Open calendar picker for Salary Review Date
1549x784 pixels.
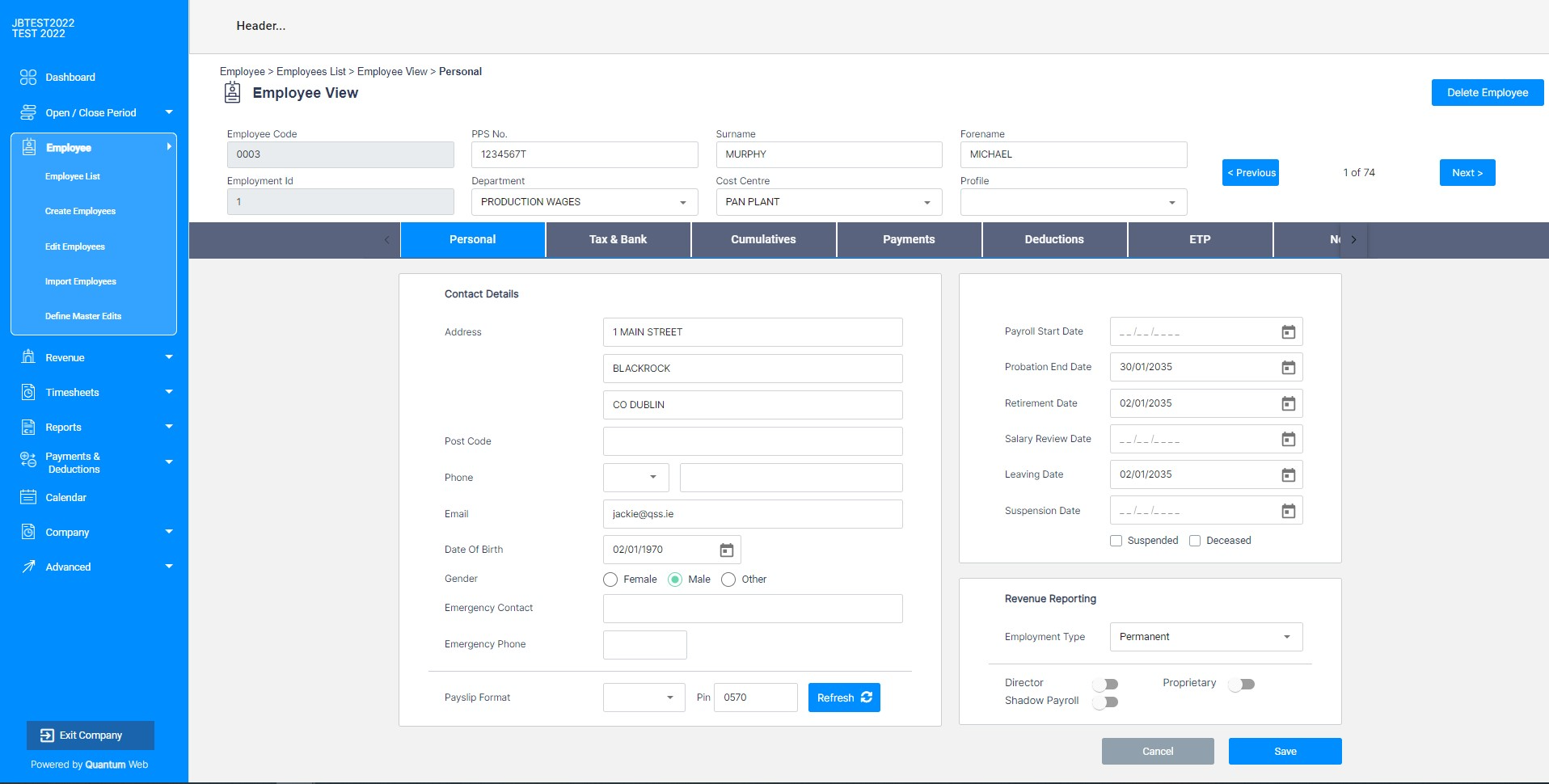pos(1289,440)
